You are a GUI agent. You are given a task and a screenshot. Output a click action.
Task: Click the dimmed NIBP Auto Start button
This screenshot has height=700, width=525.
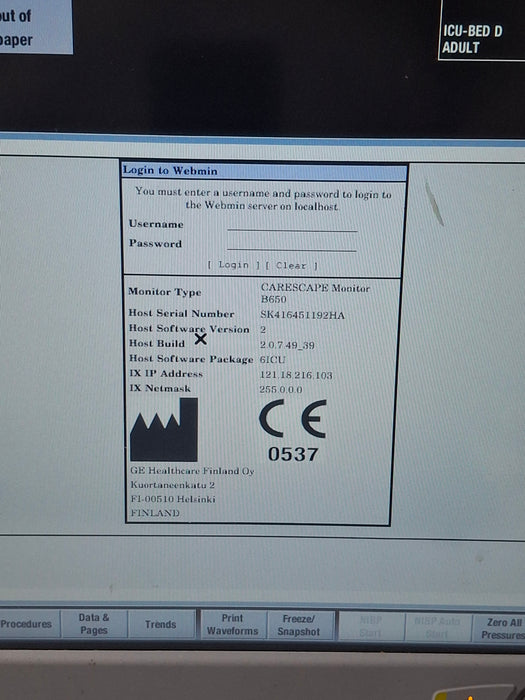437,627
